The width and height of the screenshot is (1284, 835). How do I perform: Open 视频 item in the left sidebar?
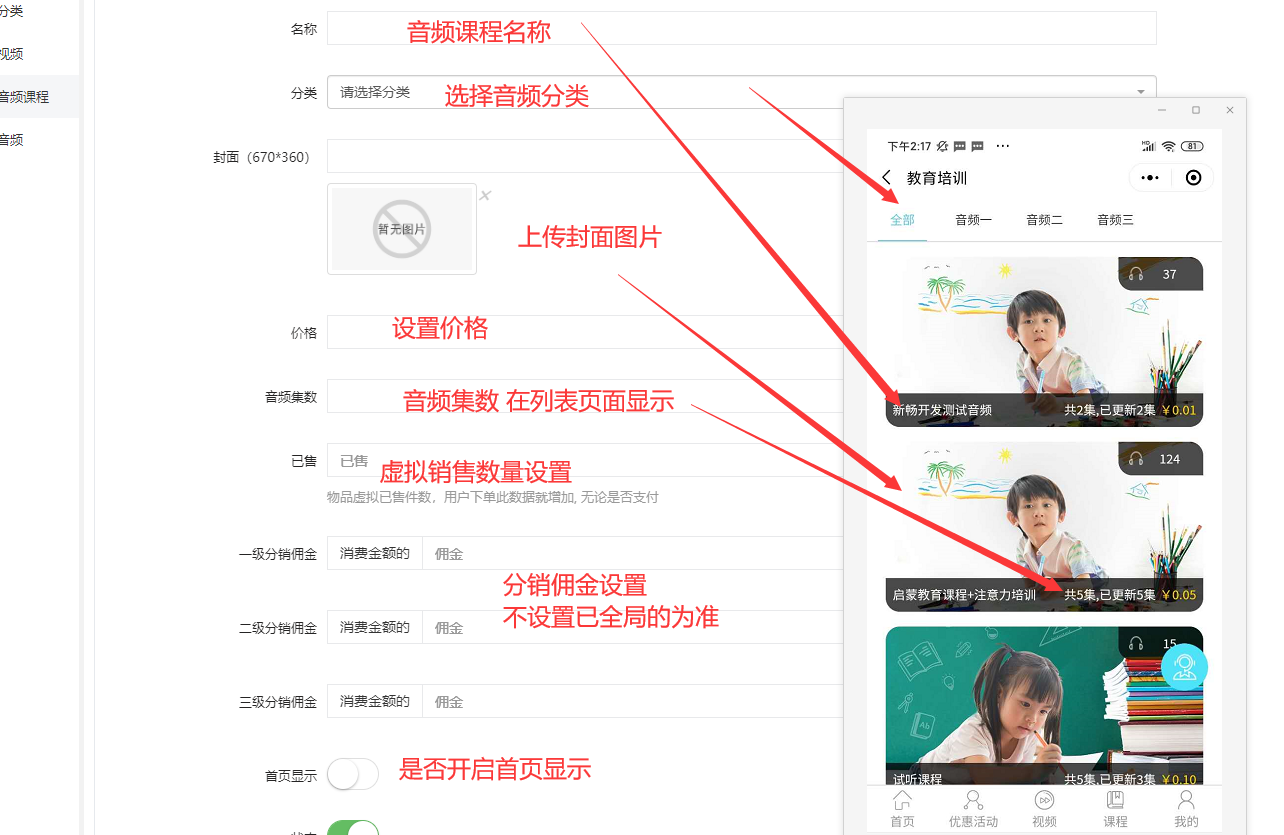pyautogui.click(x=40, y=54)
